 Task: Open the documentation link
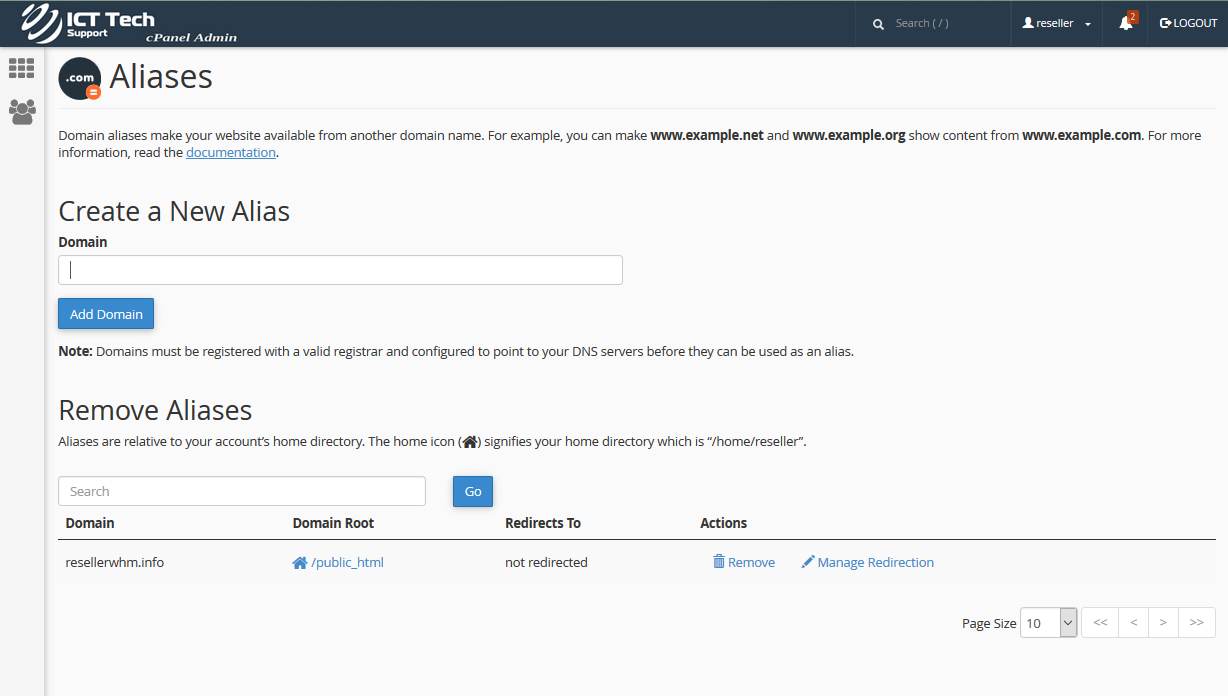230,153
